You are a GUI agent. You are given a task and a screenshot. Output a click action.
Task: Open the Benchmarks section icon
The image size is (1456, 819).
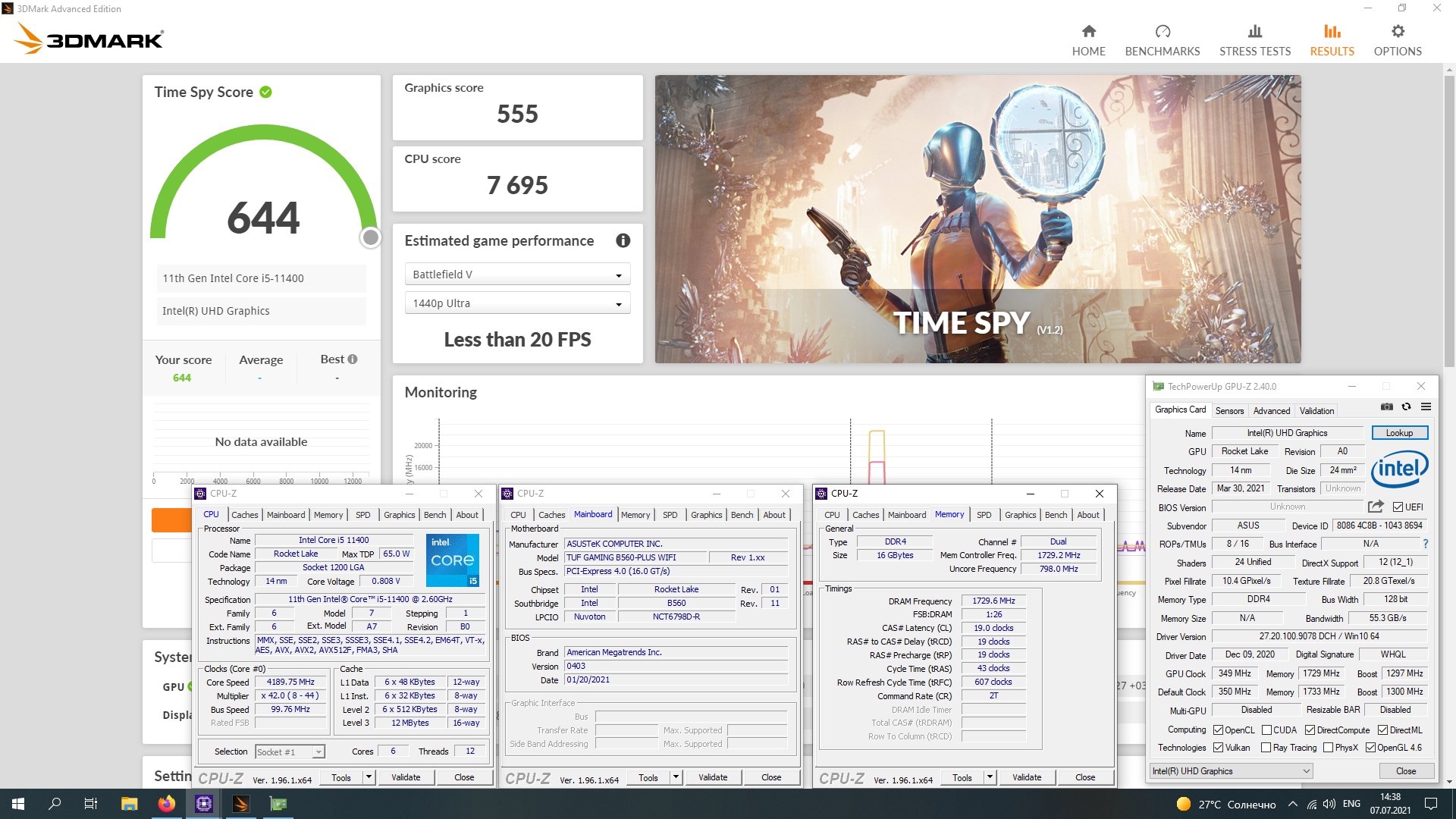point(1163,32)
